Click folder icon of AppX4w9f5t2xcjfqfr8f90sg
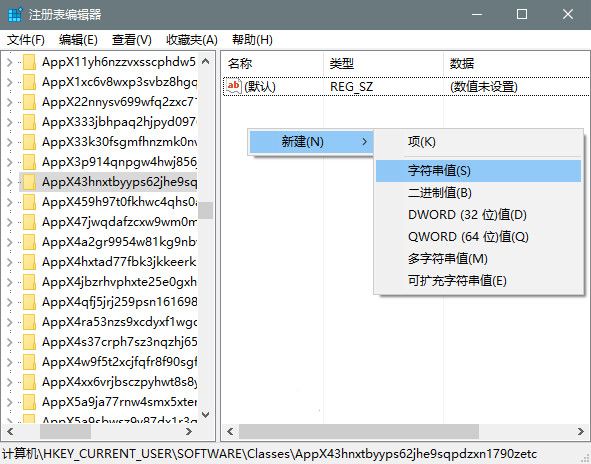The height and width of the screenshot is (464, 591). 29,362
